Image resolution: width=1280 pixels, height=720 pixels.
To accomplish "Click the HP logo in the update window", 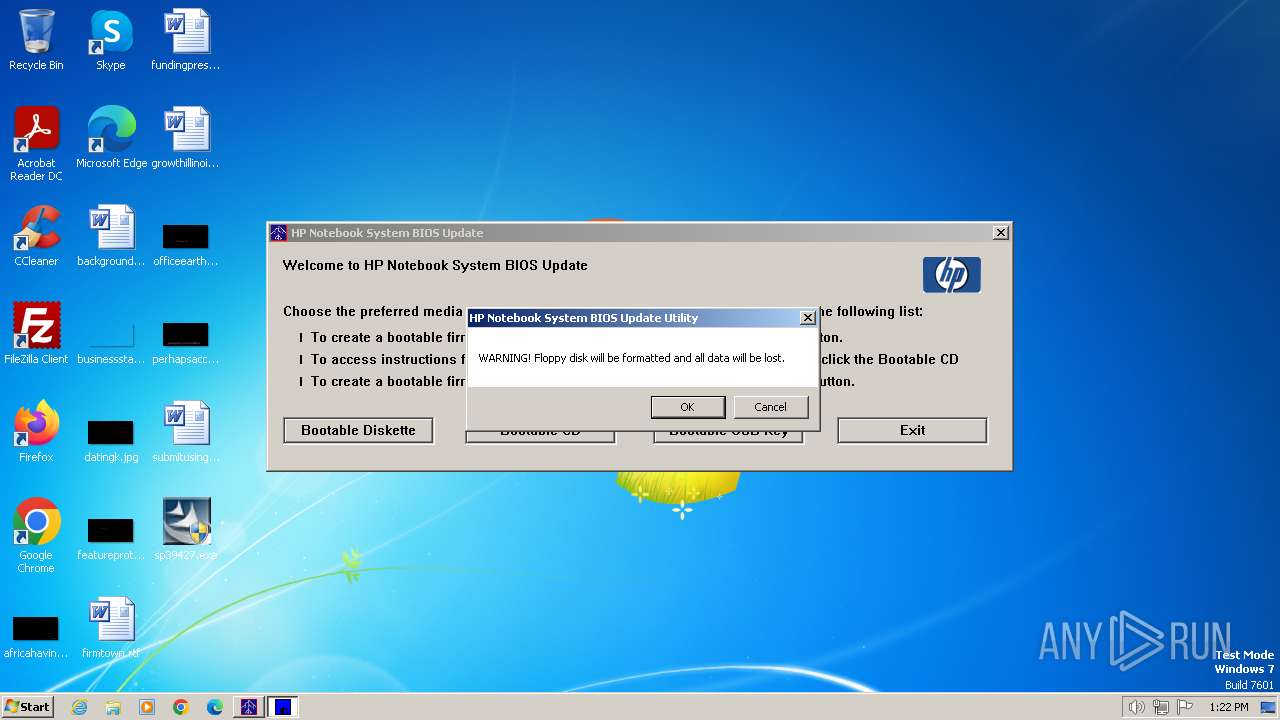I will (x=951, y=275).
